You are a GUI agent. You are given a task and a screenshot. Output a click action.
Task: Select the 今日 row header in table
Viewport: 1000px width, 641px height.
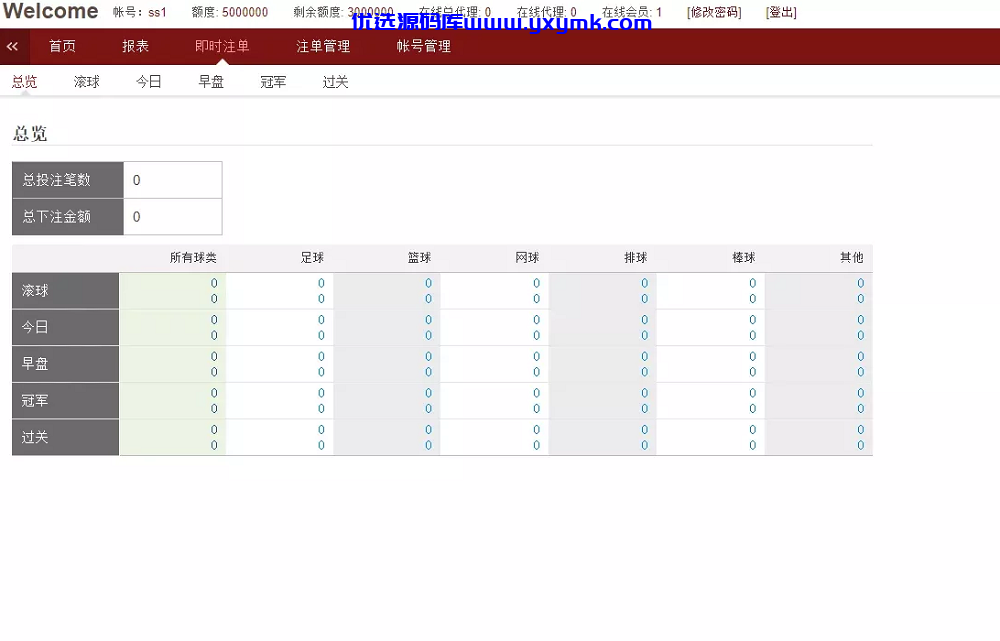[x=65, y=327]
